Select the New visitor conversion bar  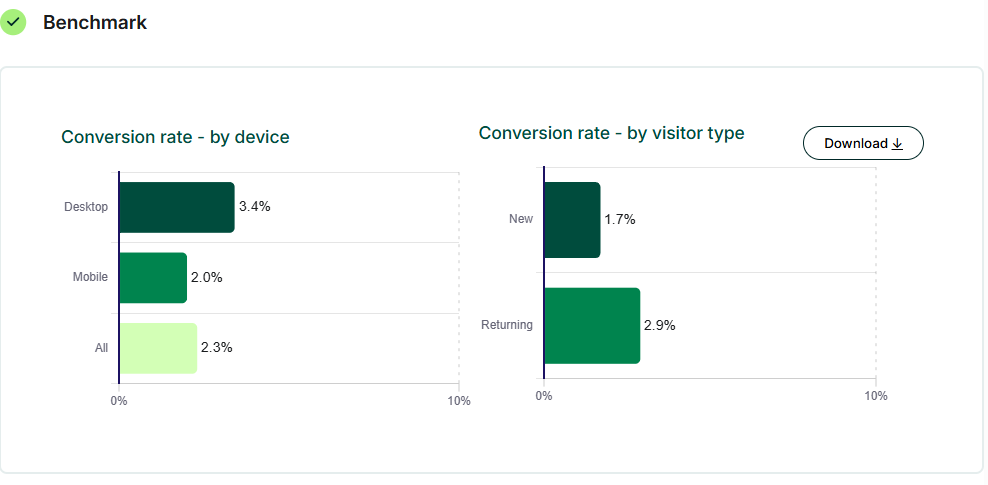click(x=572, y=219)
